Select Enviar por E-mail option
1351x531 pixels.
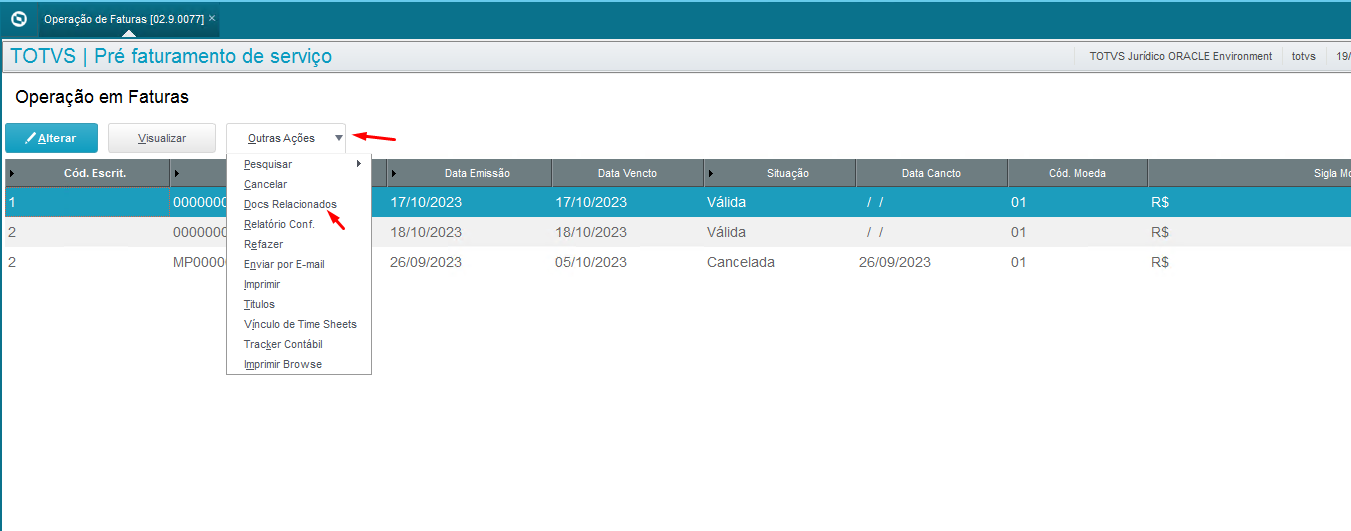point(284,264)
